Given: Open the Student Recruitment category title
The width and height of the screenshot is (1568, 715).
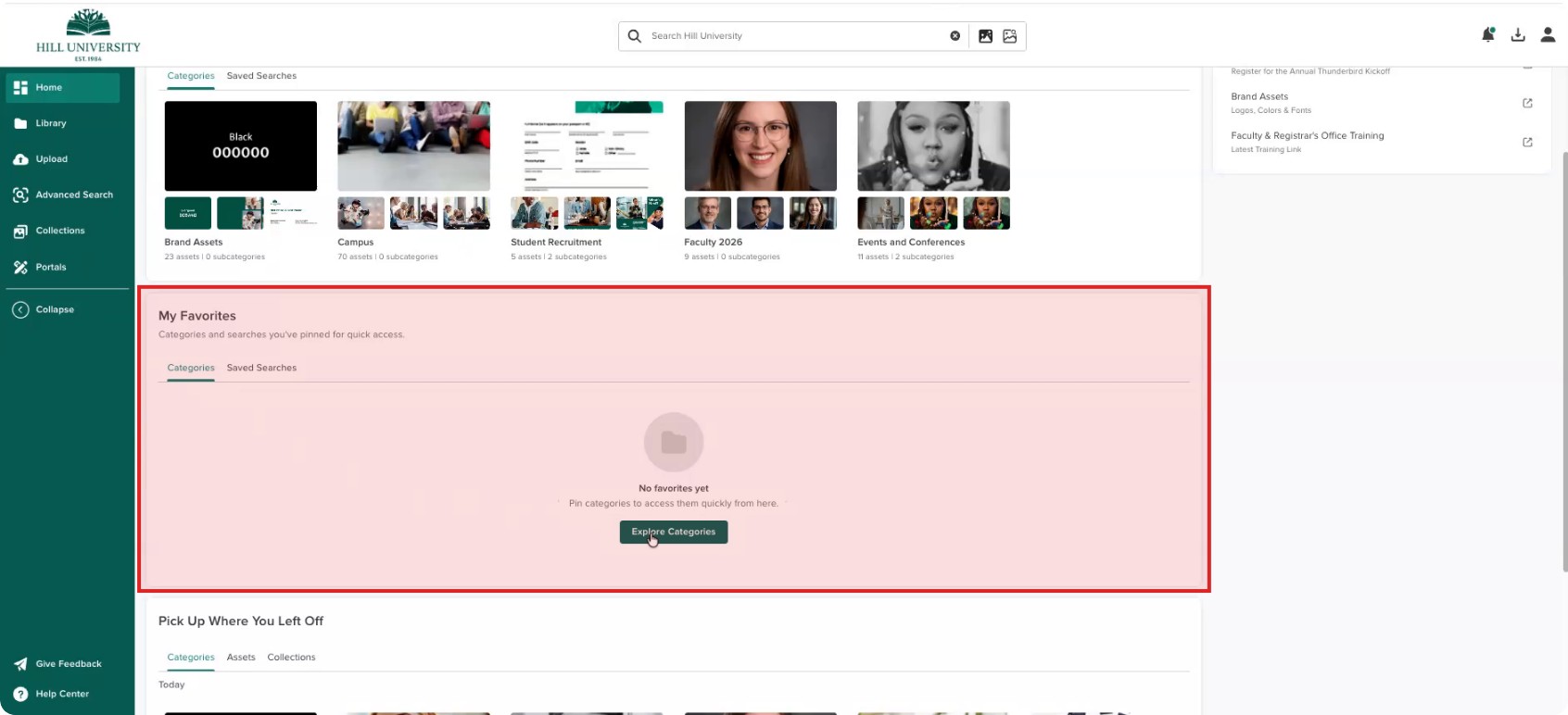Looking at the screenshot, I should pyautogui.click(x=556, y=242).
